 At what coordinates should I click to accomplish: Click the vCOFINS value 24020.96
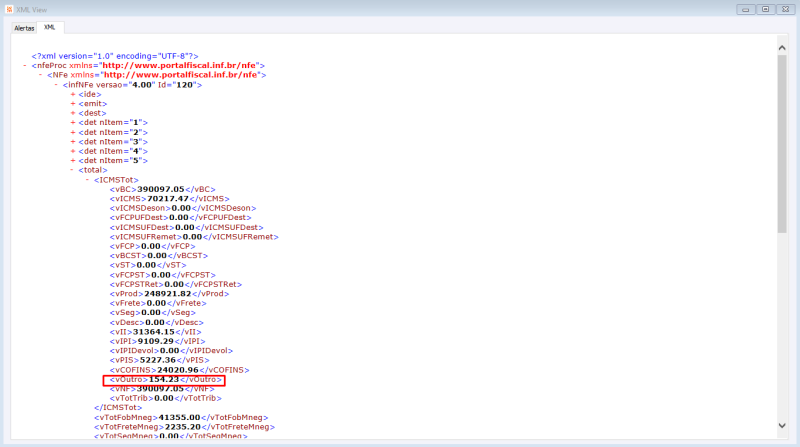click(x=178, y=370)
